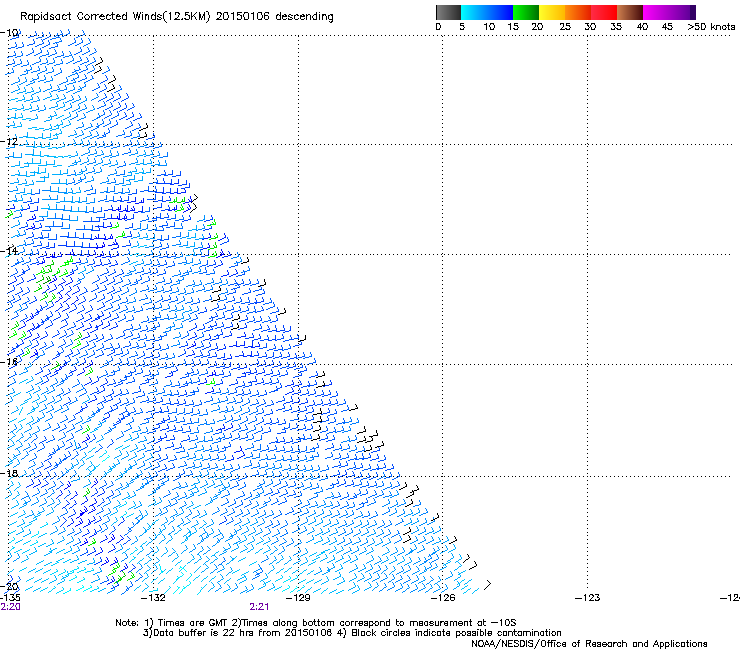Image resolution: width=740 pixels, height=650 pixels.
Task: Click the latitude label '-16'
Action: click(9, 362)
